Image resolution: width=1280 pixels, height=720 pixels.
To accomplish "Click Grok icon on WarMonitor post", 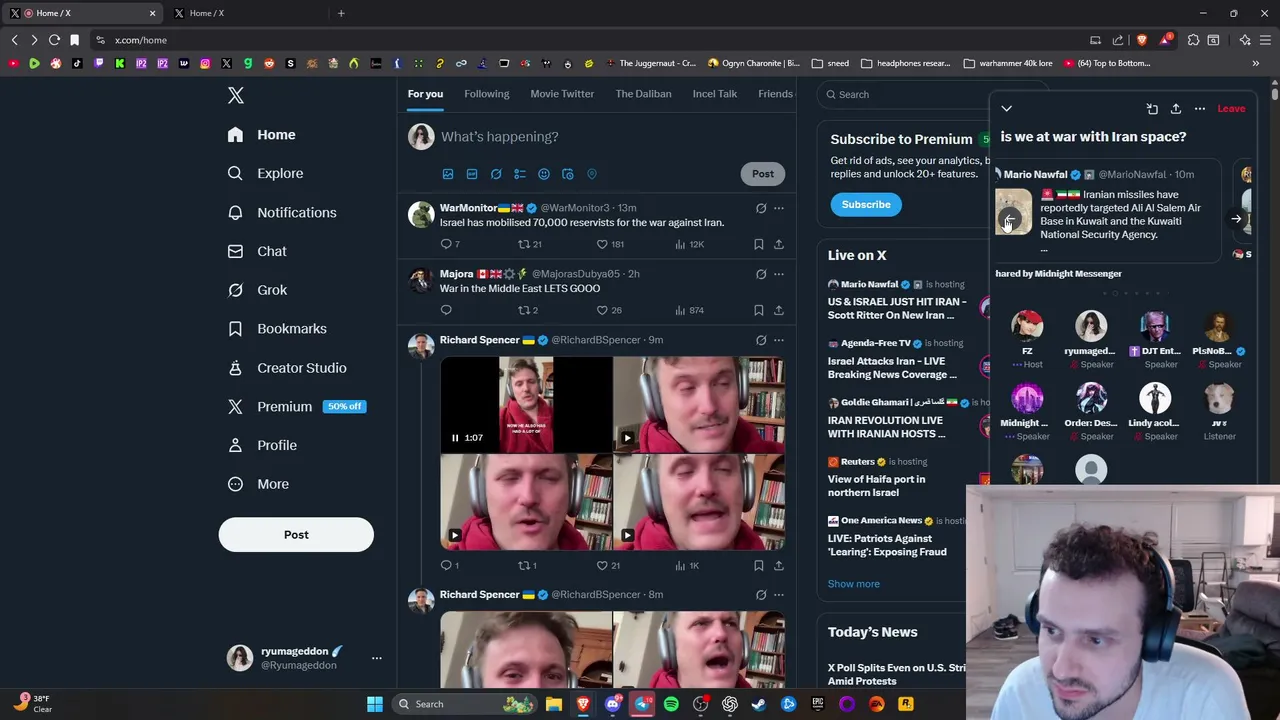I will click(x=761, y=208).
